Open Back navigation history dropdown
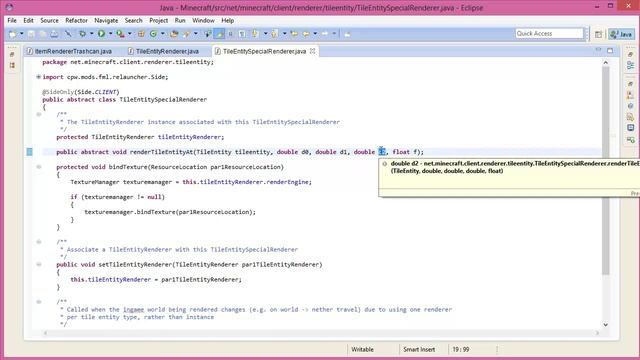 click(x=315, y=34)
